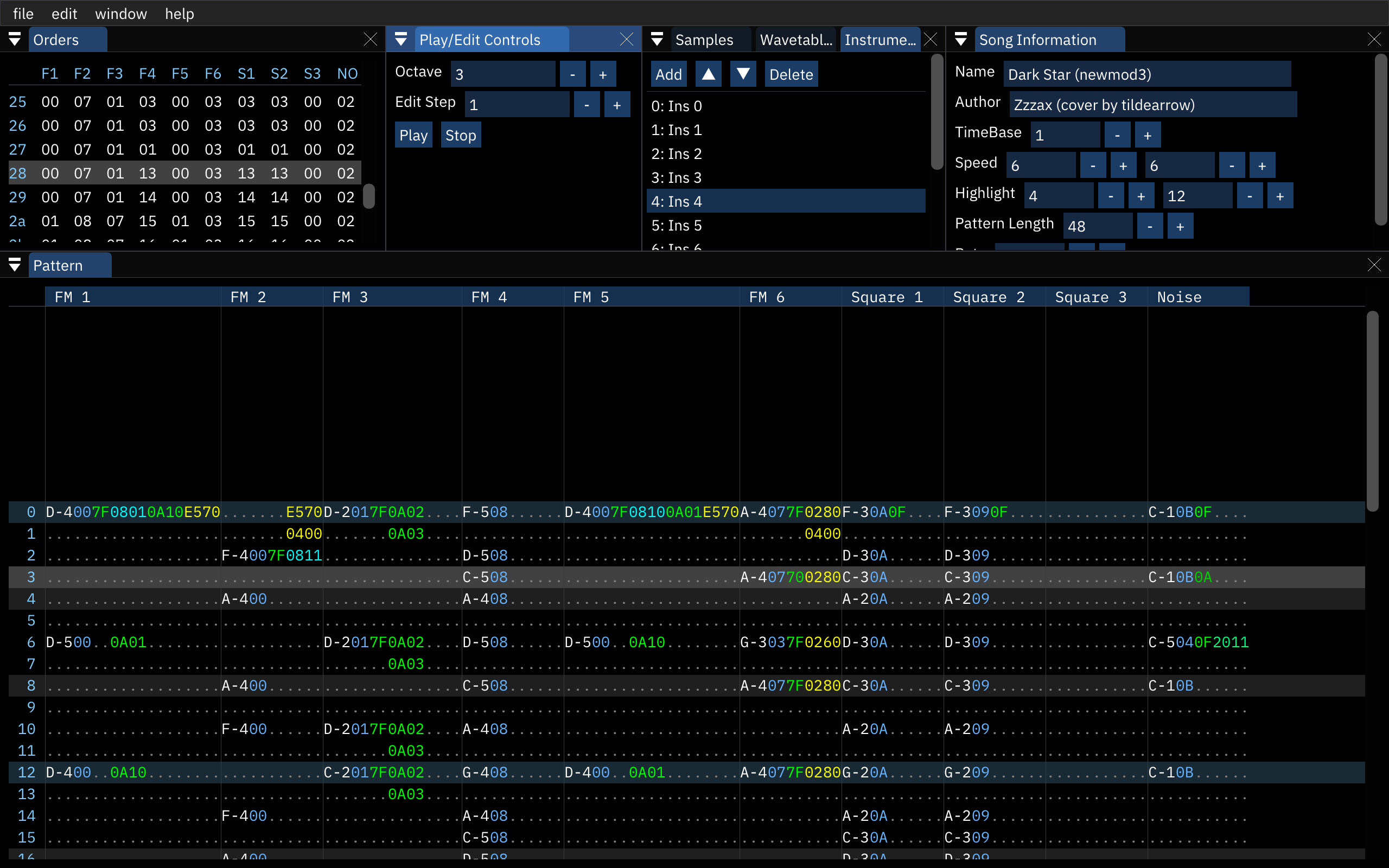Viewport: 1389px width, 868px height.
Task: Select instrument 2: Ins 2
Action: [676, 154]
